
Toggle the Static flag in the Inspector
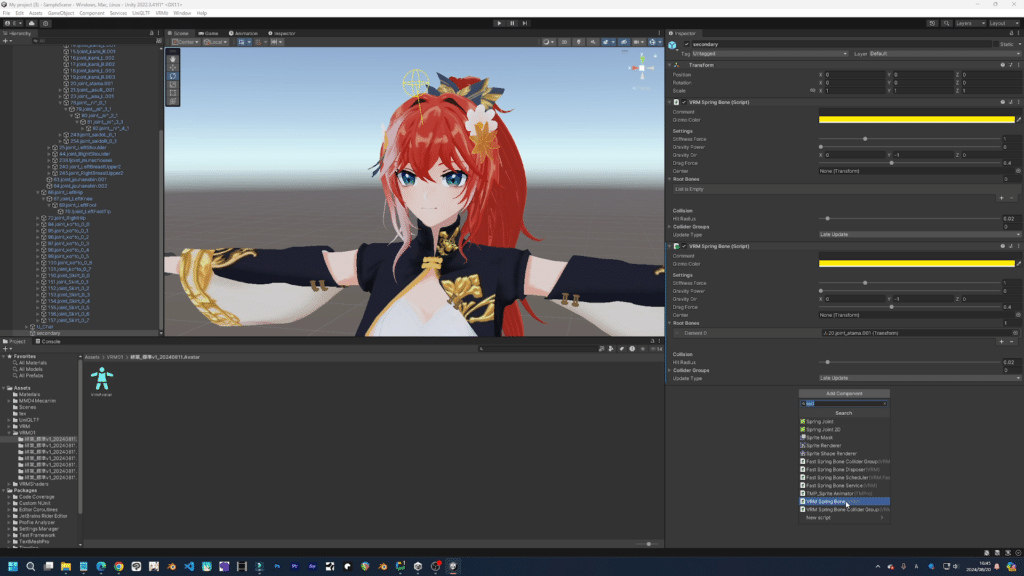pos(996,44)
